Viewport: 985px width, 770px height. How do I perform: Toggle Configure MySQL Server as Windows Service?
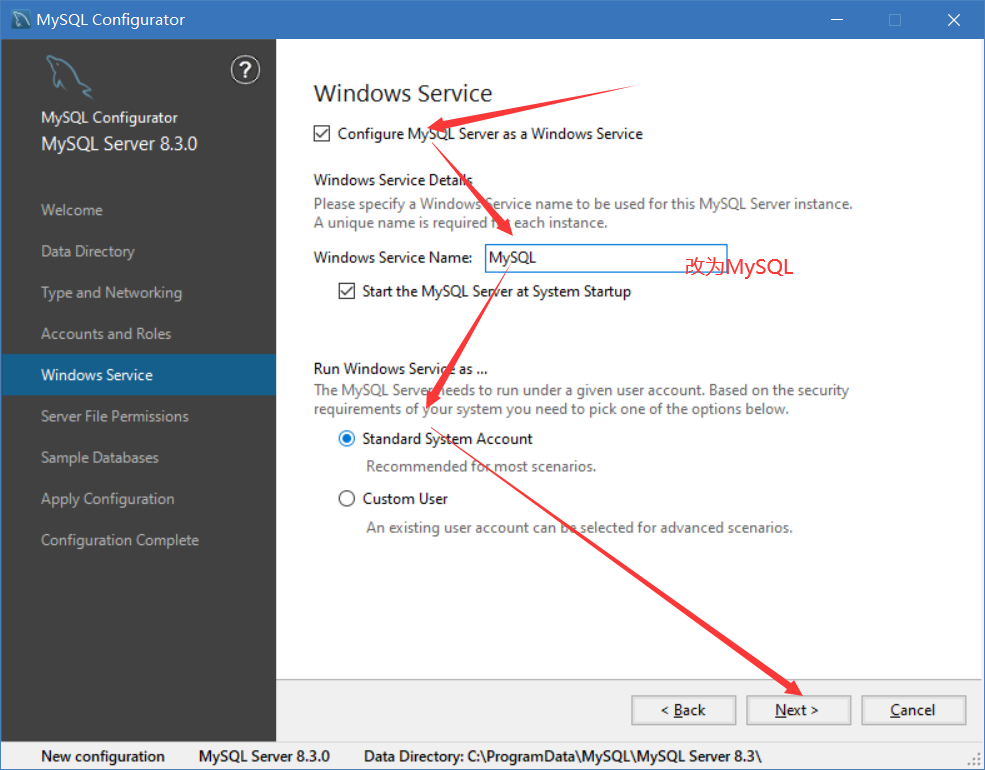point(322,134)
